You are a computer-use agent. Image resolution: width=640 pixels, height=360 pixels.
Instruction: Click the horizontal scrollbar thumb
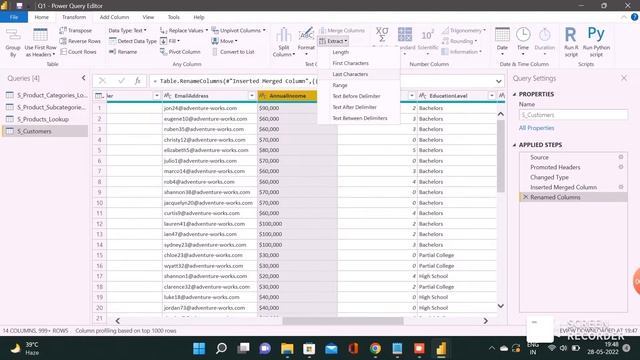point(342,321)
